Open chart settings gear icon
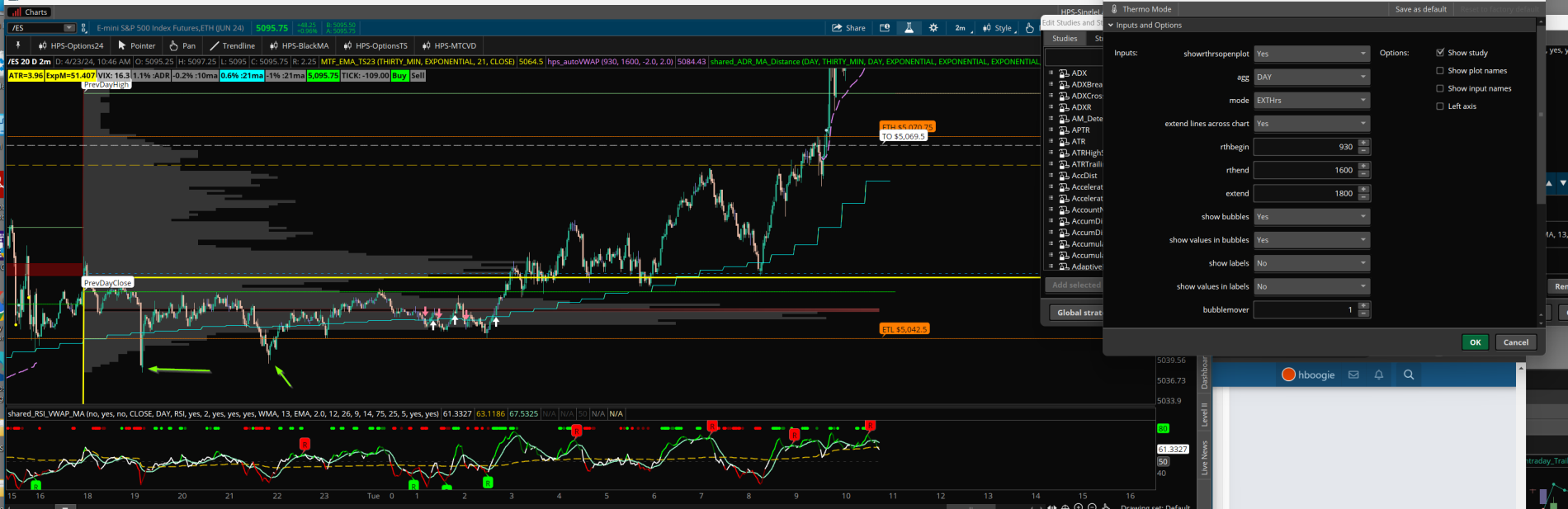Screen dimensions: 1568x509 pos(933,28)
